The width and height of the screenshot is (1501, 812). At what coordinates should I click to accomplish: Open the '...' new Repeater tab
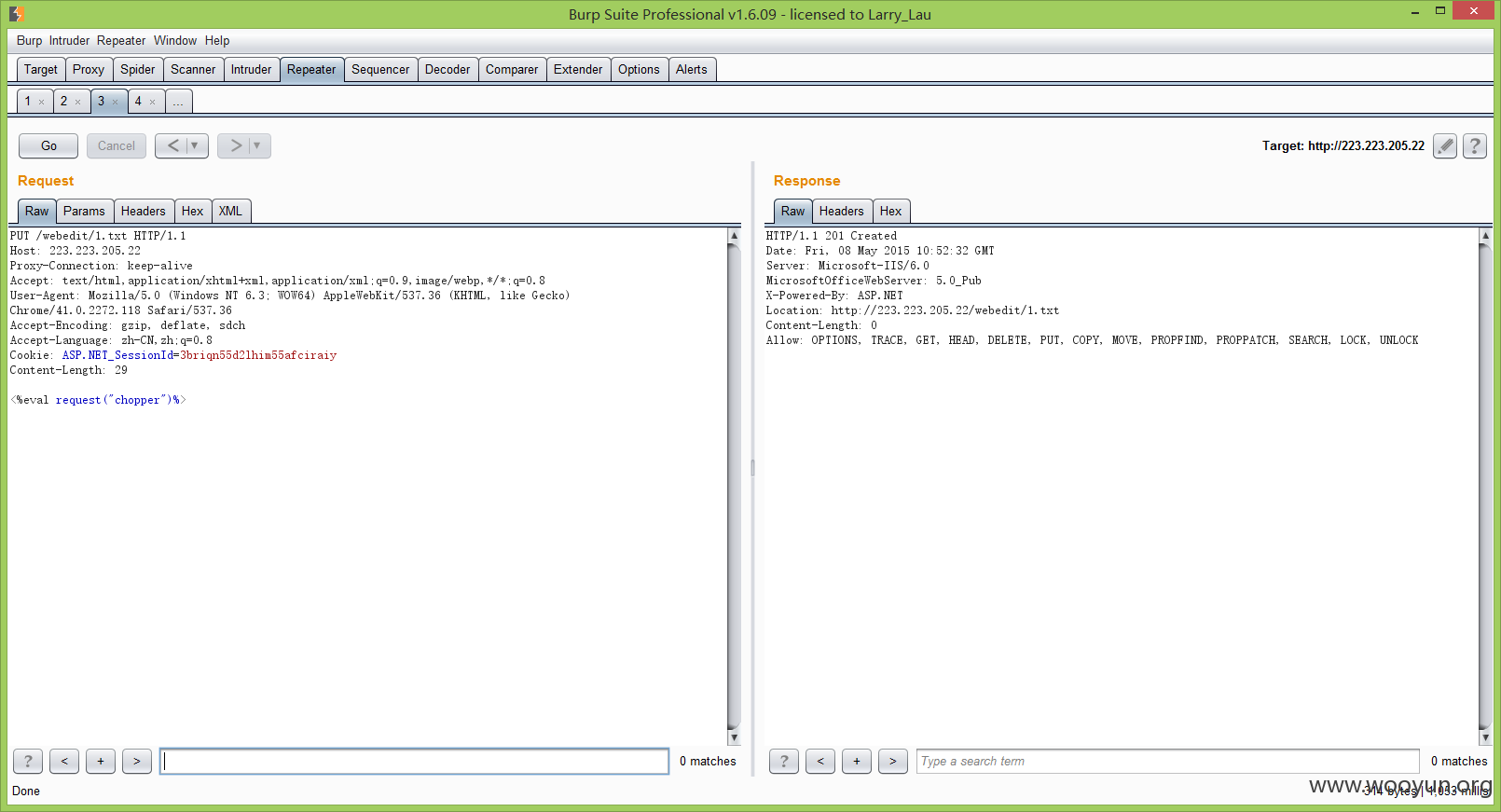click(178, 102)
